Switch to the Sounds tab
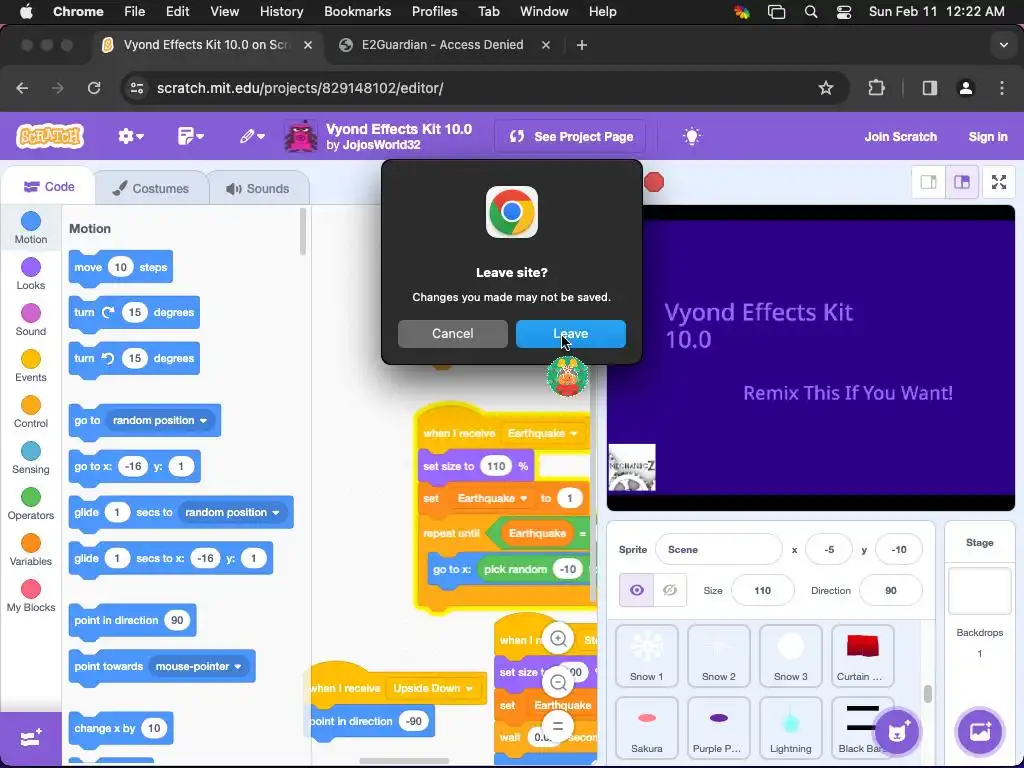The image size is (1024, 768). pyautogui.click(x=258, y=189)
